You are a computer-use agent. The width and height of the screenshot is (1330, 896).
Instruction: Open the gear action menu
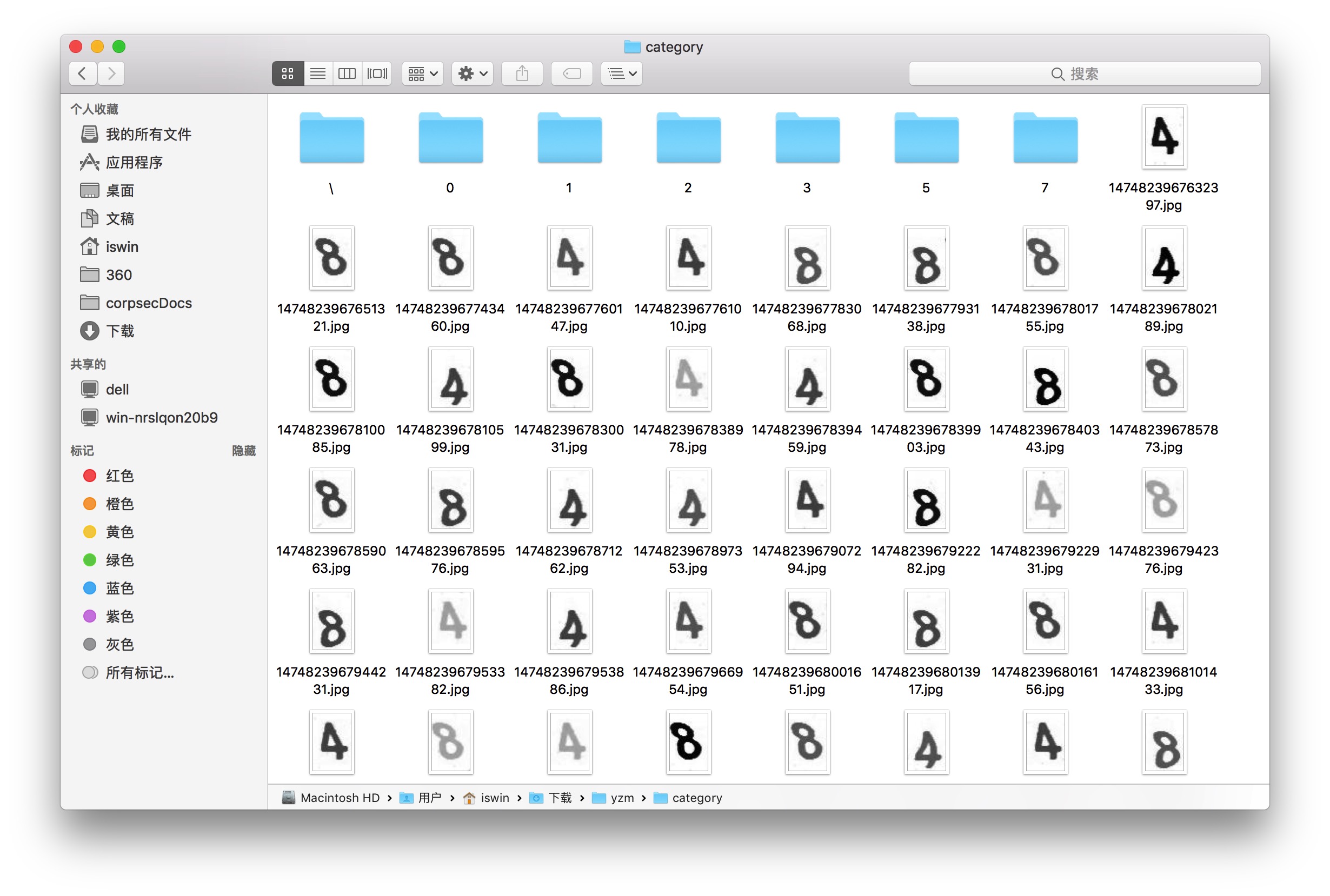click(473, 73)
